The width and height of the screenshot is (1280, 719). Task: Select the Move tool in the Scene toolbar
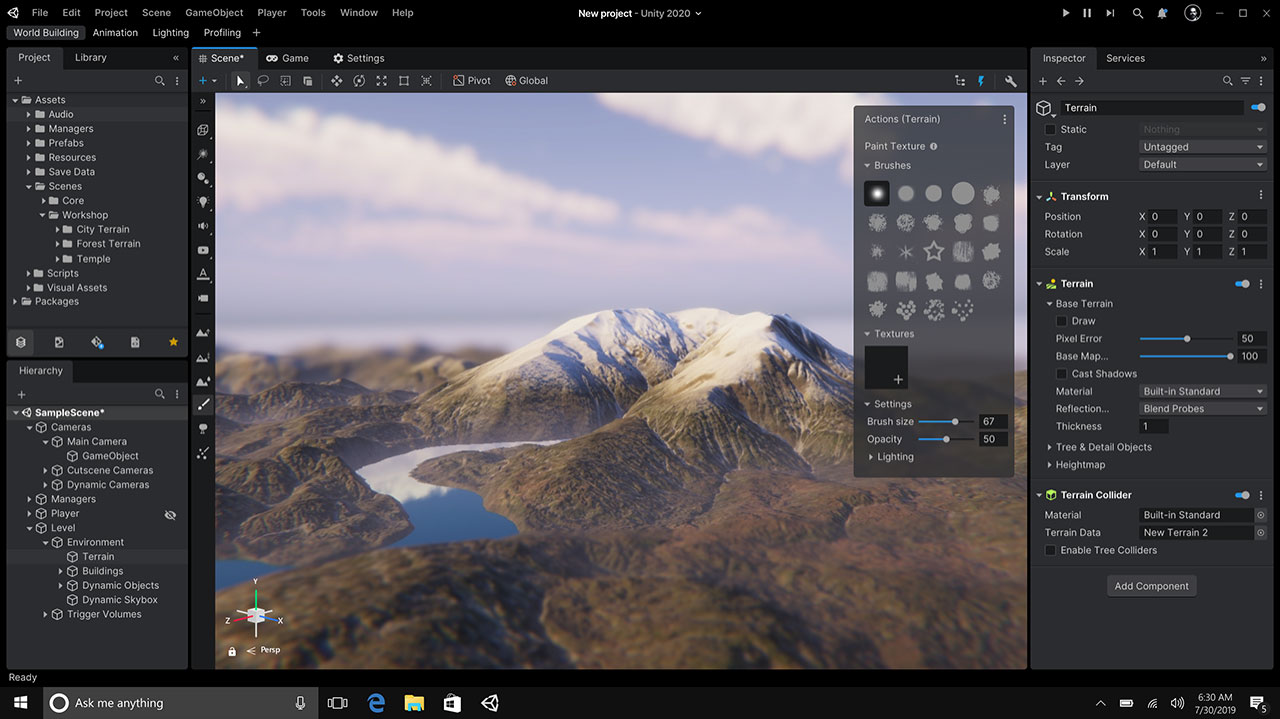pyautogui.click(x=337, y=81)
